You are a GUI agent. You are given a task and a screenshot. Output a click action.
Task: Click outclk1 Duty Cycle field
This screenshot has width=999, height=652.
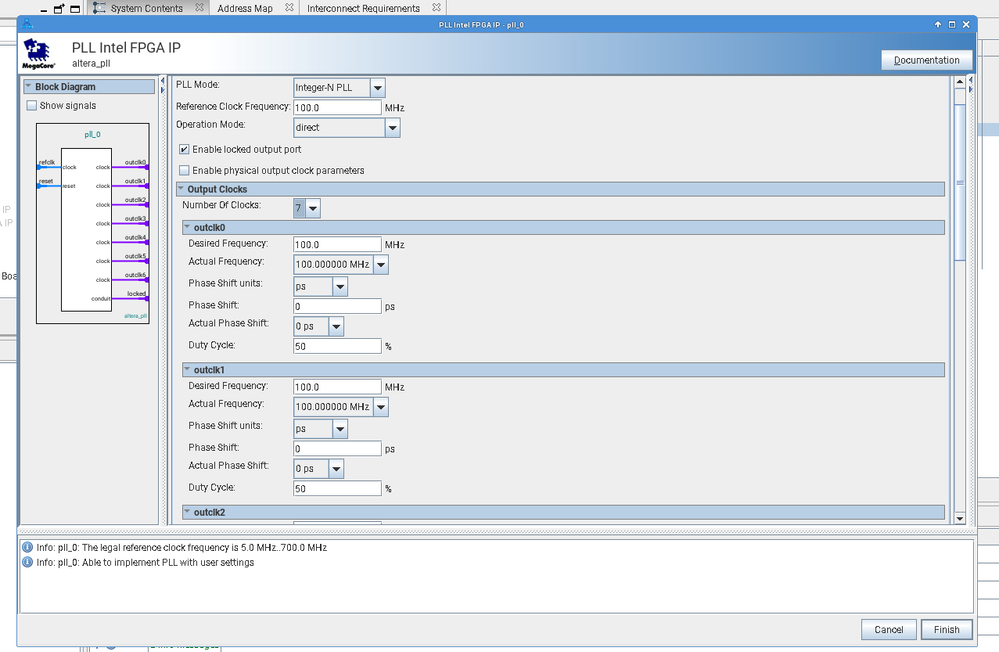tap(337, 488)
